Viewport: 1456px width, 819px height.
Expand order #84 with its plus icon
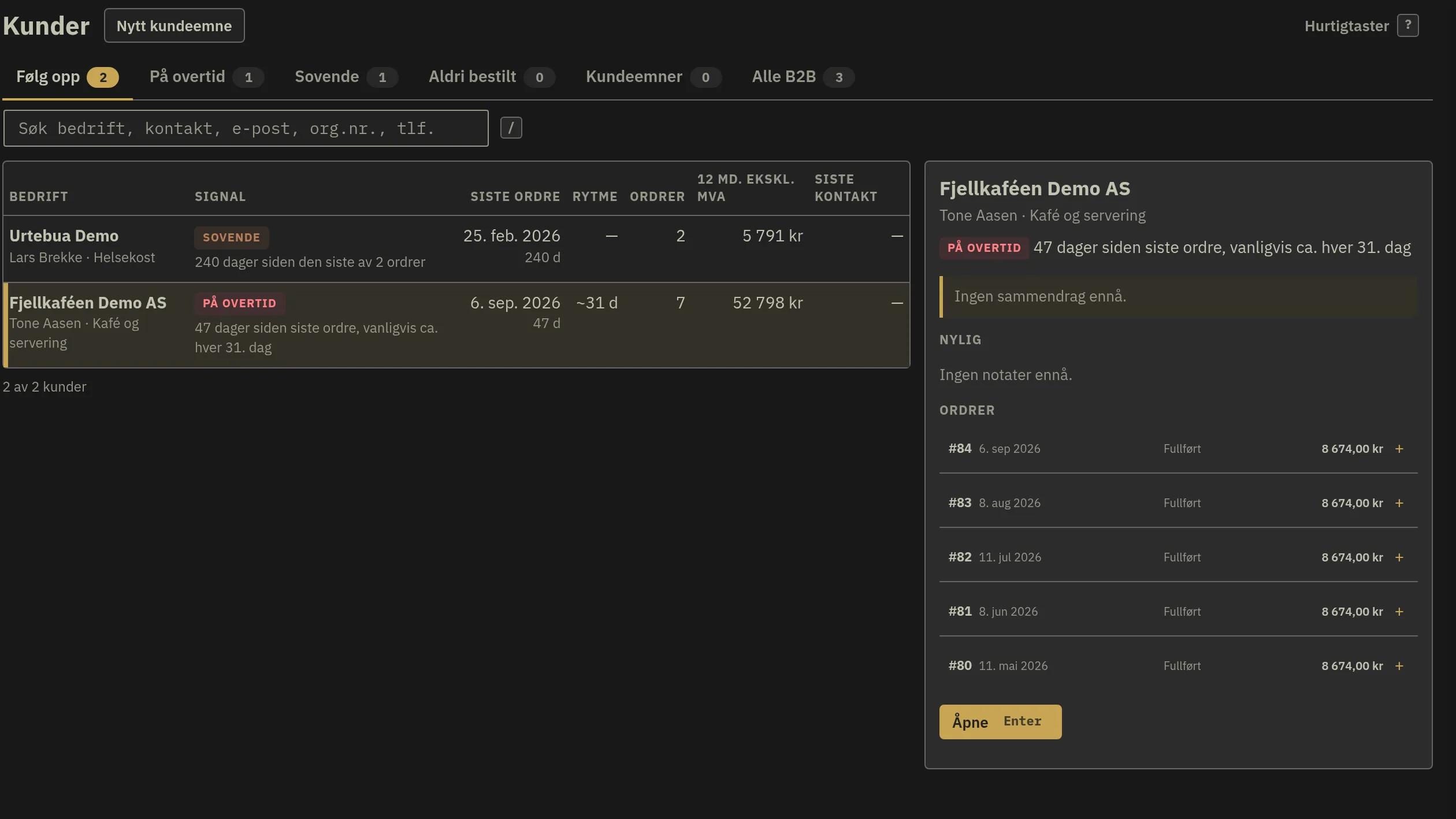click(x=1399, y=449)
